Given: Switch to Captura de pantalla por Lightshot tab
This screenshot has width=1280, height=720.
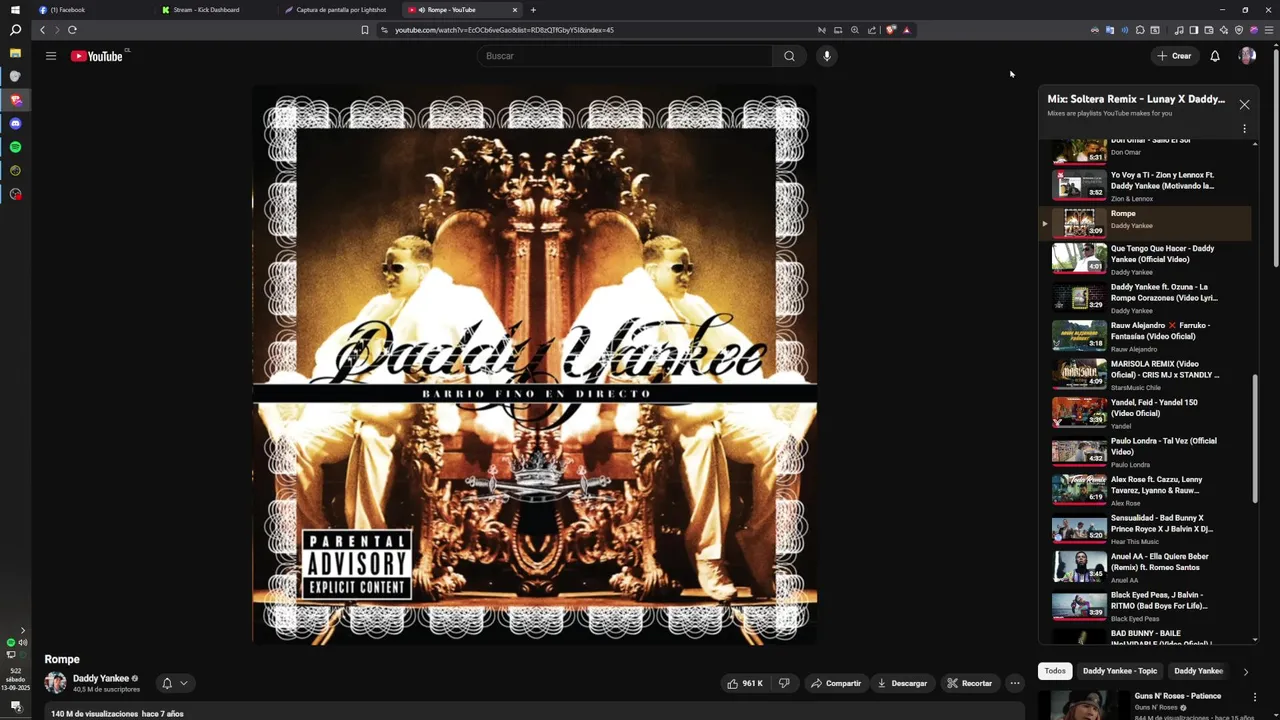Looking at the screenshot, I should tap(339, 10).
